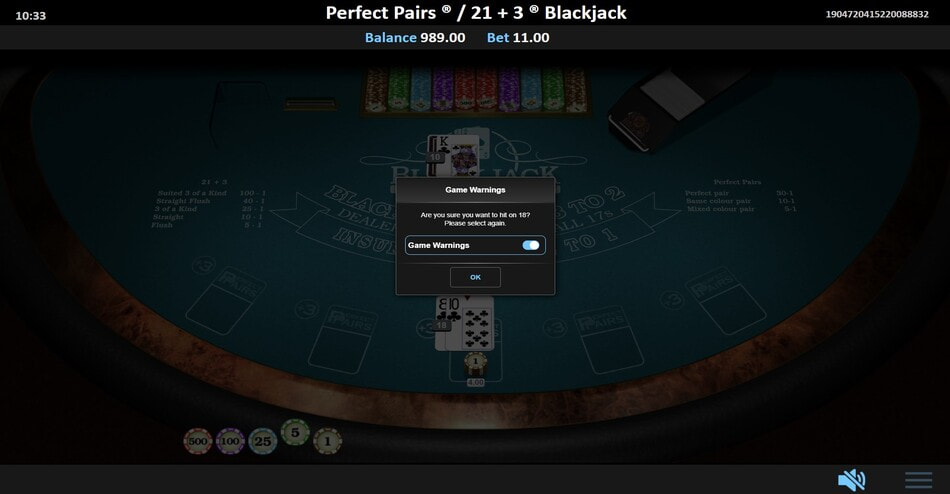
Task: Turn off the Game Warnings switch
Action: (x=531, y=245)
